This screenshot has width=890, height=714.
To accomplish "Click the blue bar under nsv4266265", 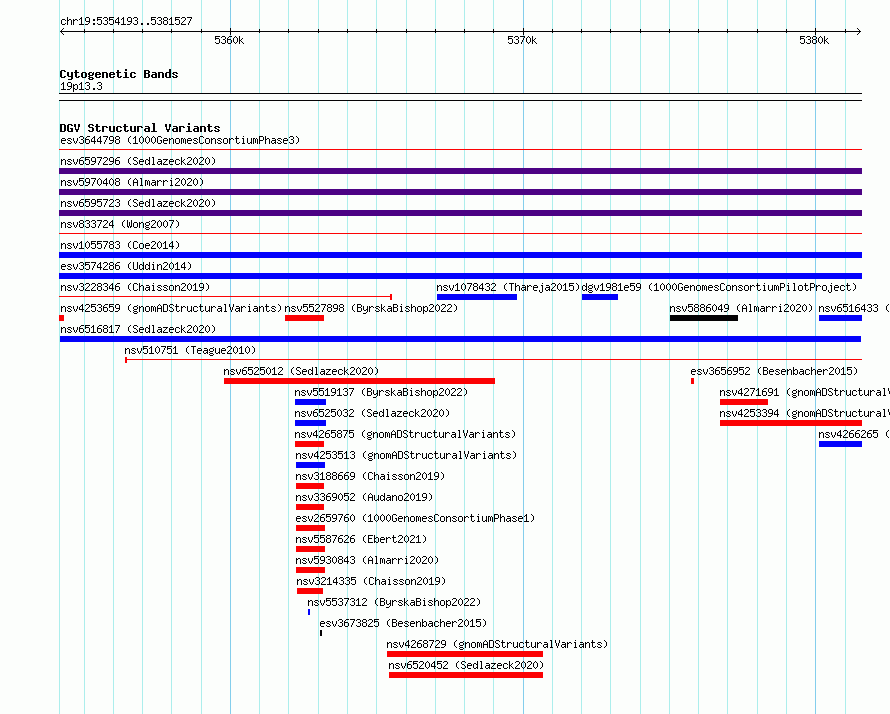I will pos(841,444).
